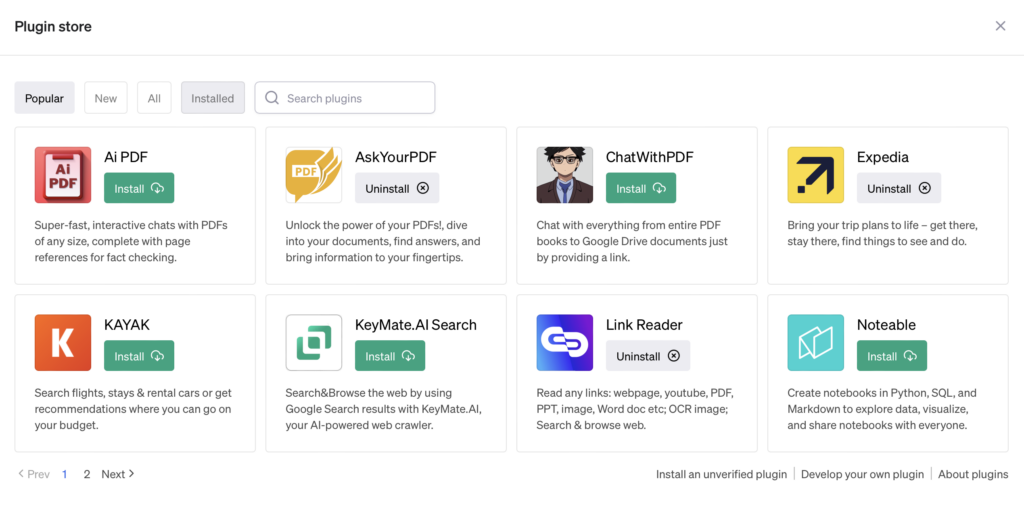
Task: Install the Ai PDF plugin
Action: point(139,188)
